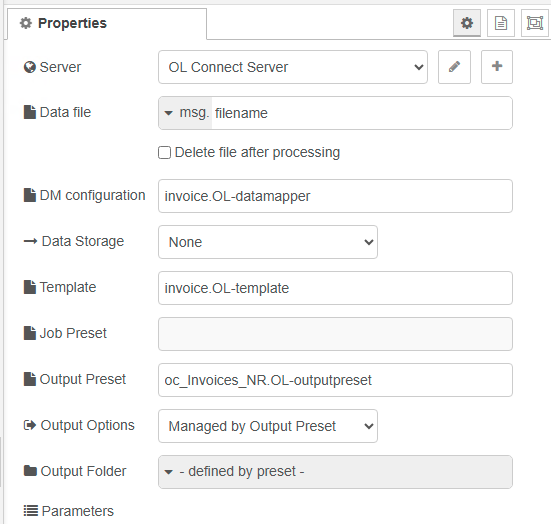Image resolution: width=551 pixels, height=524 pixels.
Task: Expand the Data Storage dropdown
Action: [268, 242]
